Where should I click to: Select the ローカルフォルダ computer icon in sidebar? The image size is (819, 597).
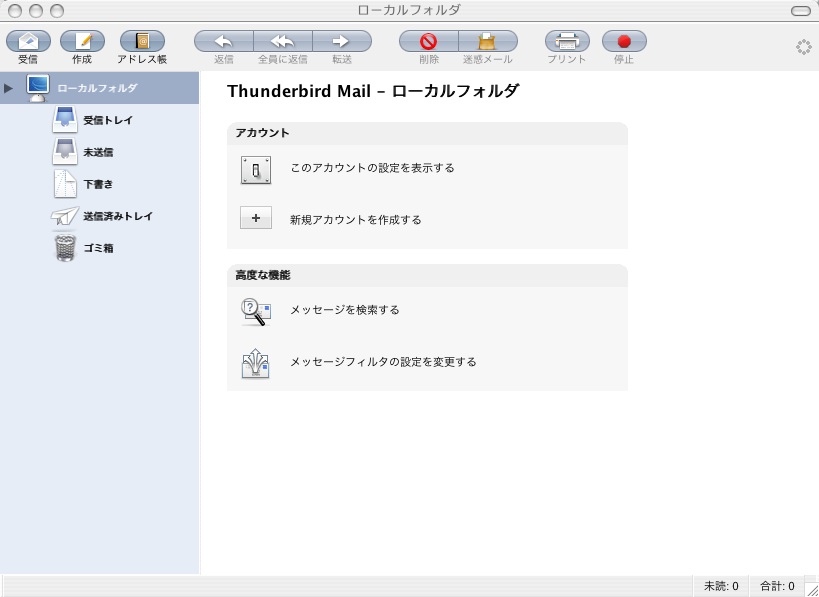[x=38, y=88]
